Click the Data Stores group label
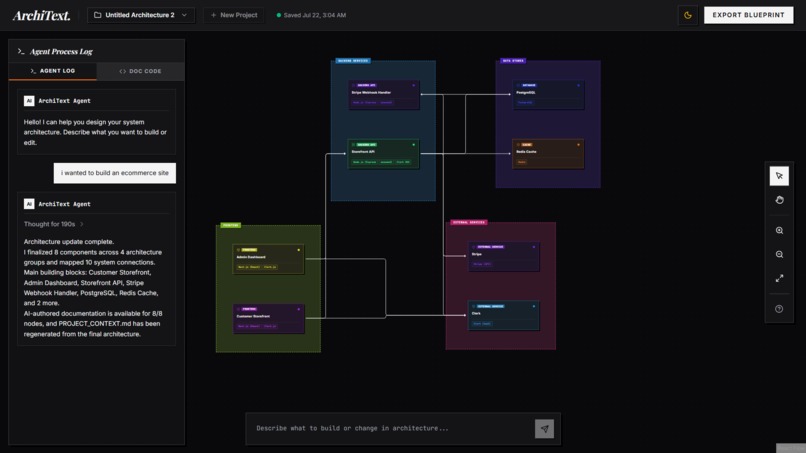This screenshot has width=806, height=453. point(513,61)
